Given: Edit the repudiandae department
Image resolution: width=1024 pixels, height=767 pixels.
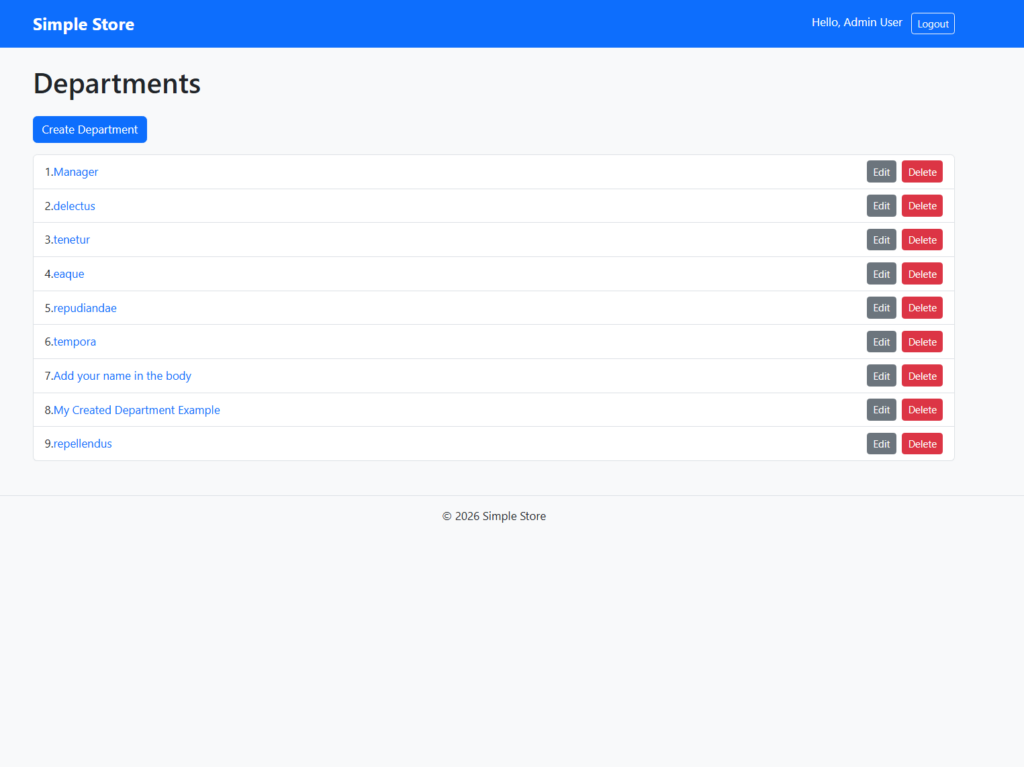Looking at the screenshot, I should (881, 308).
